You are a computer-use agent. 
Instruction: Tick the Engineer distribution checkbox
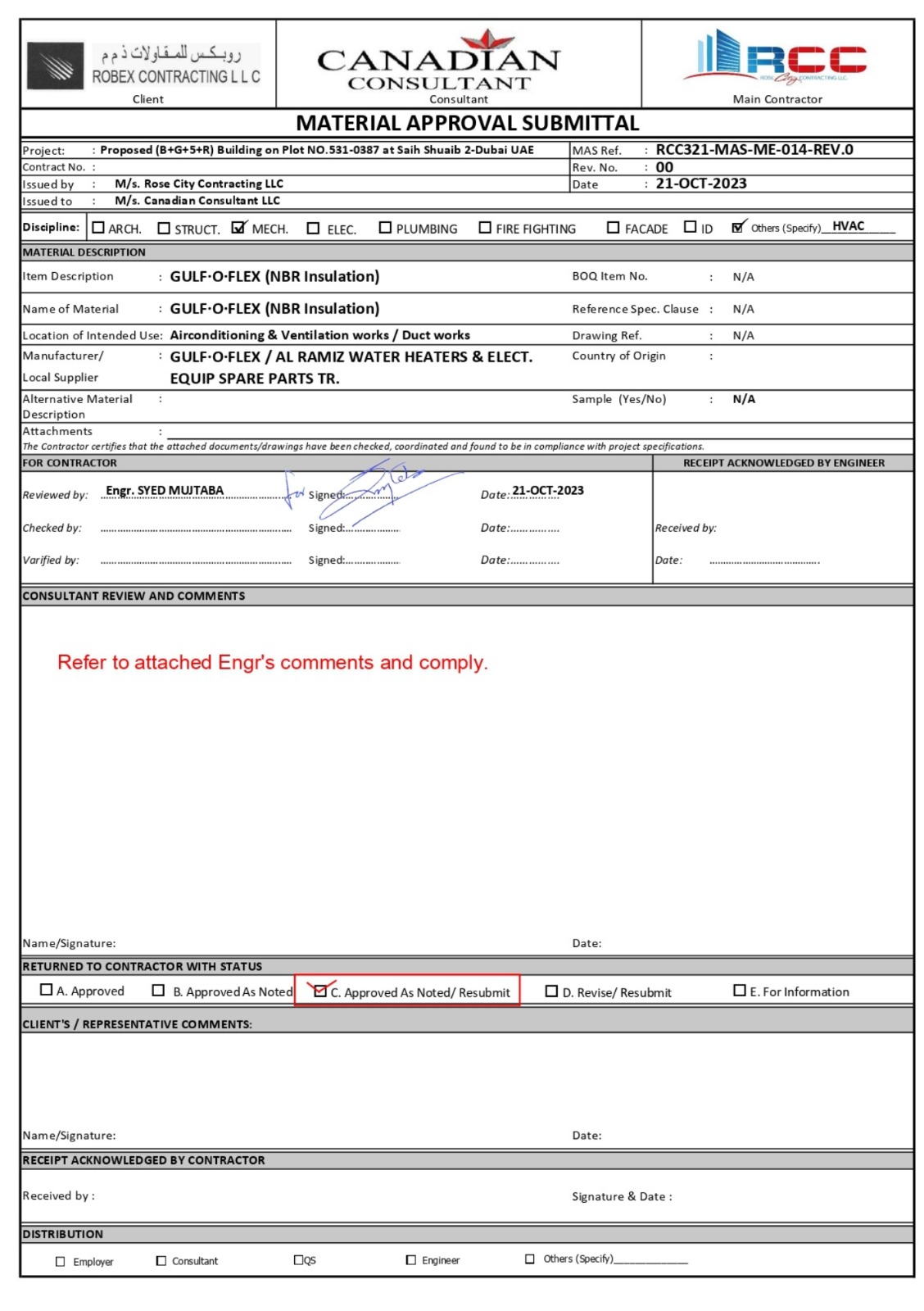(x=411, y=1260)
